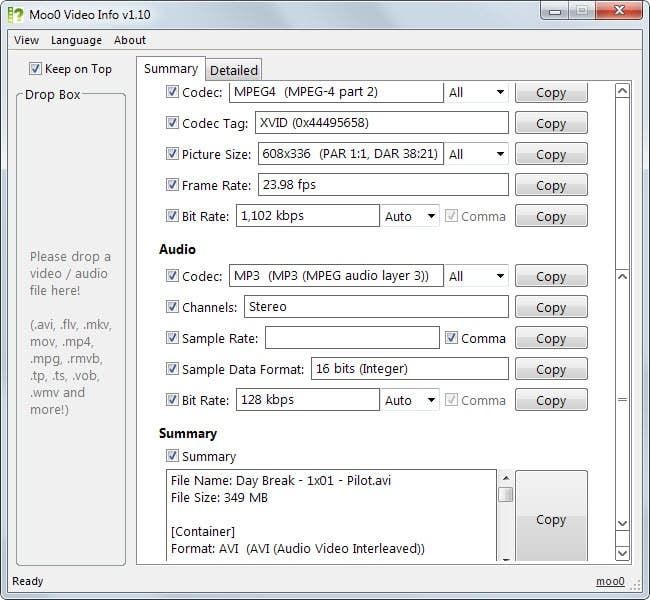Uncheck the Channels checkbox
The image size is (650, 600).
[172, 307]
